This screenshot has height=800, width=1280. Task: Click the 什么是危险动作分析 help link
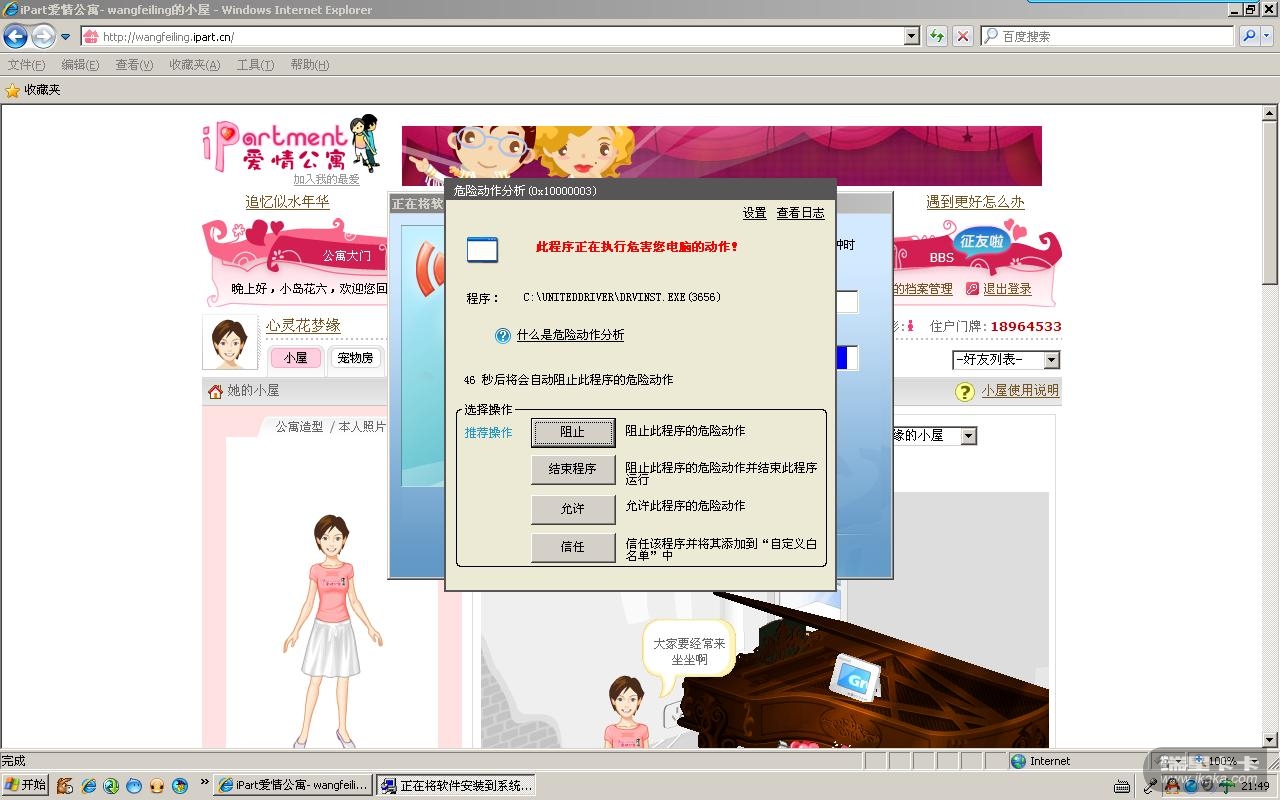point(570,335)
